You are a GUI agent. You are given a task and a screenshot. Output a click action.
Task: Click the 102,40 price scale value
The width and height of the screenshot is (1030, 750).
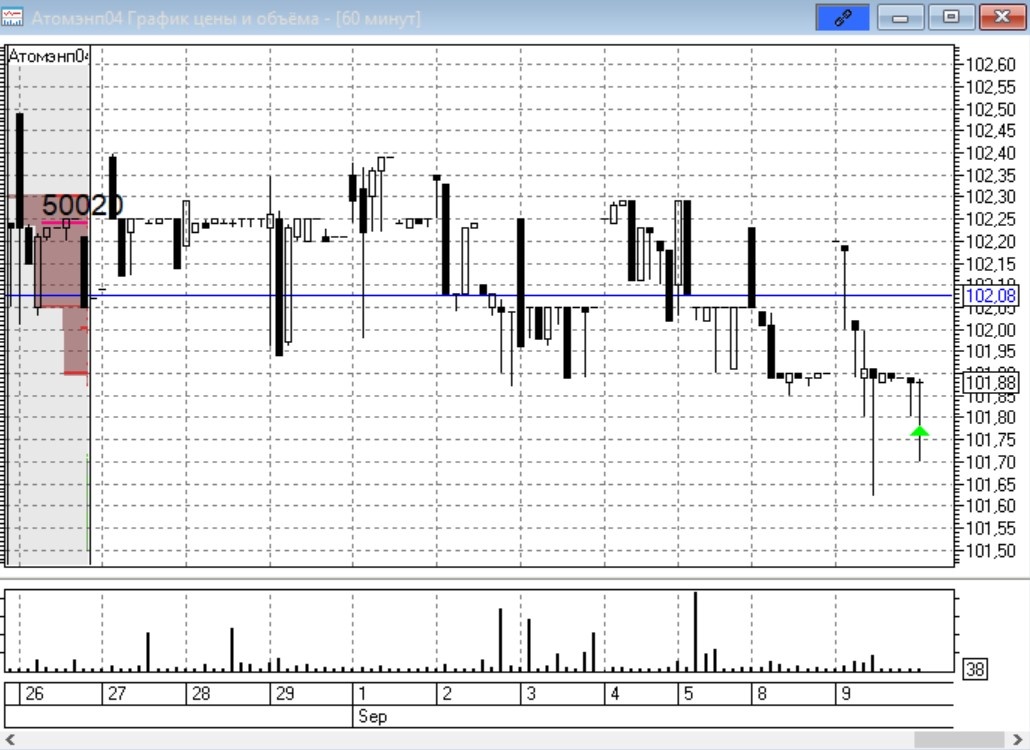coord(991,153)
